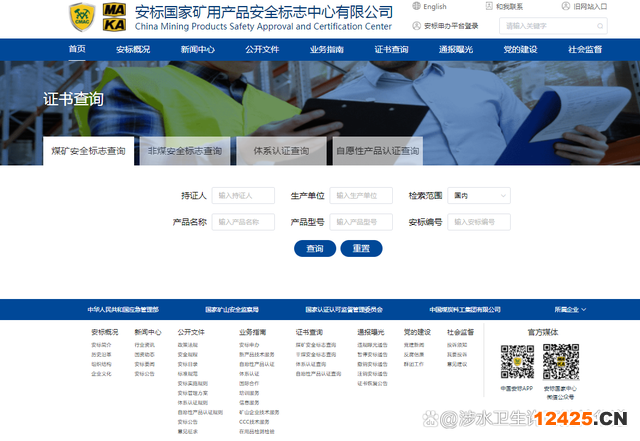
Task: Open 公开文件 in the top navigation bar
Action: click(262, 49)
